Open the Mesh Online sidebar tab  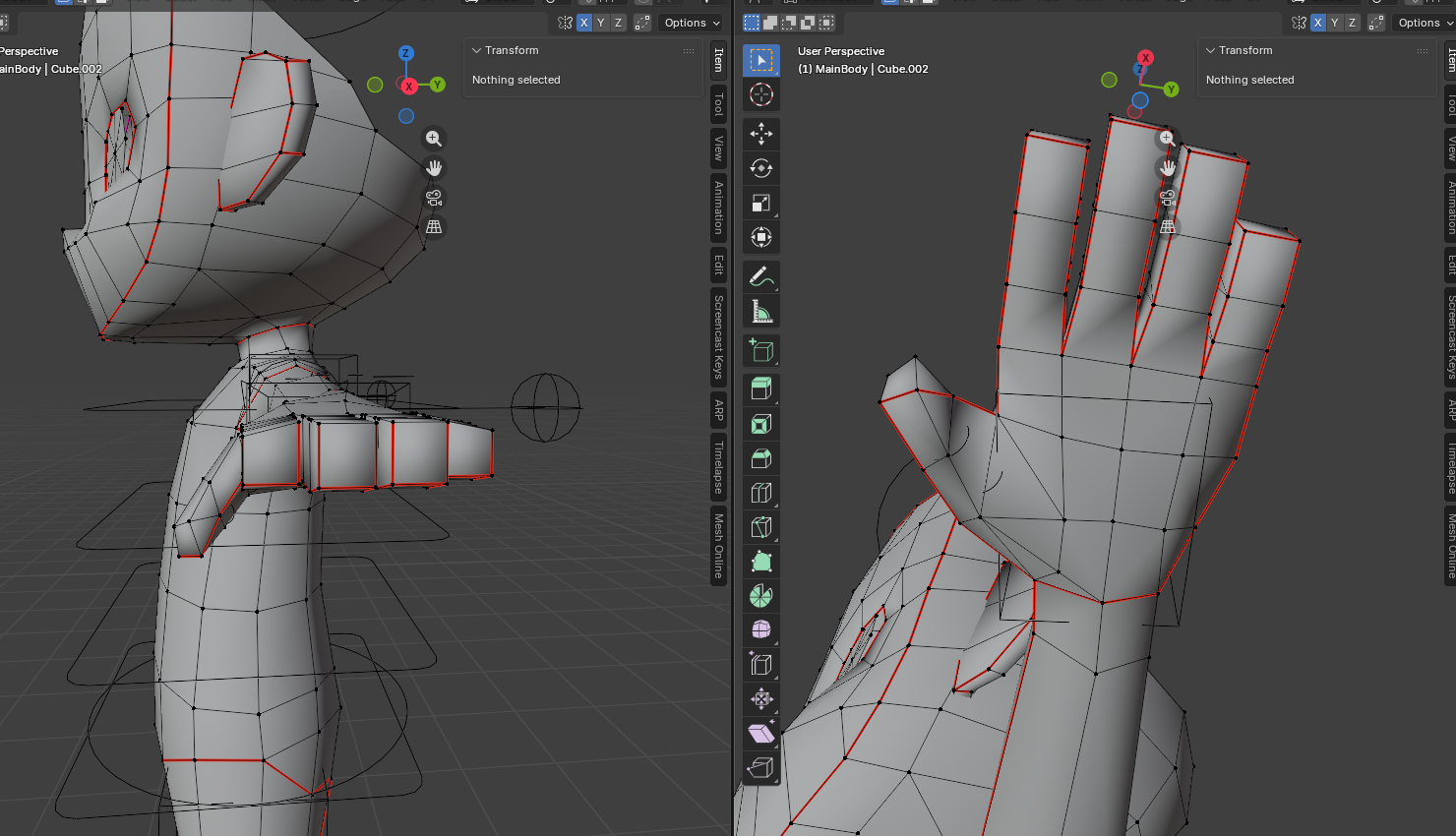[718, 545]
